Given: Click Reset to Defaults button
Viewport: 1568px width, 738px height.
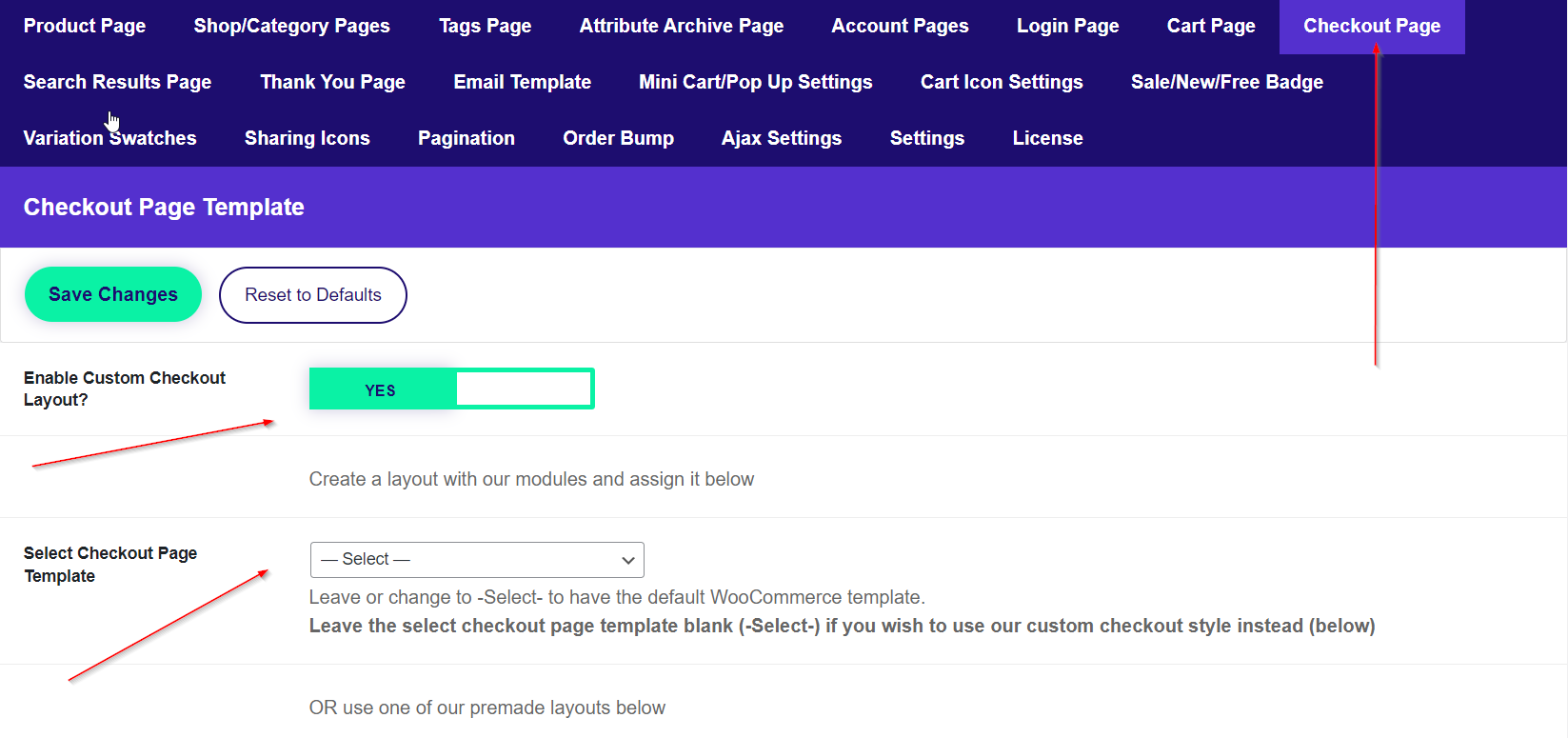Looking at the screenshot, I should click(313, 295).
